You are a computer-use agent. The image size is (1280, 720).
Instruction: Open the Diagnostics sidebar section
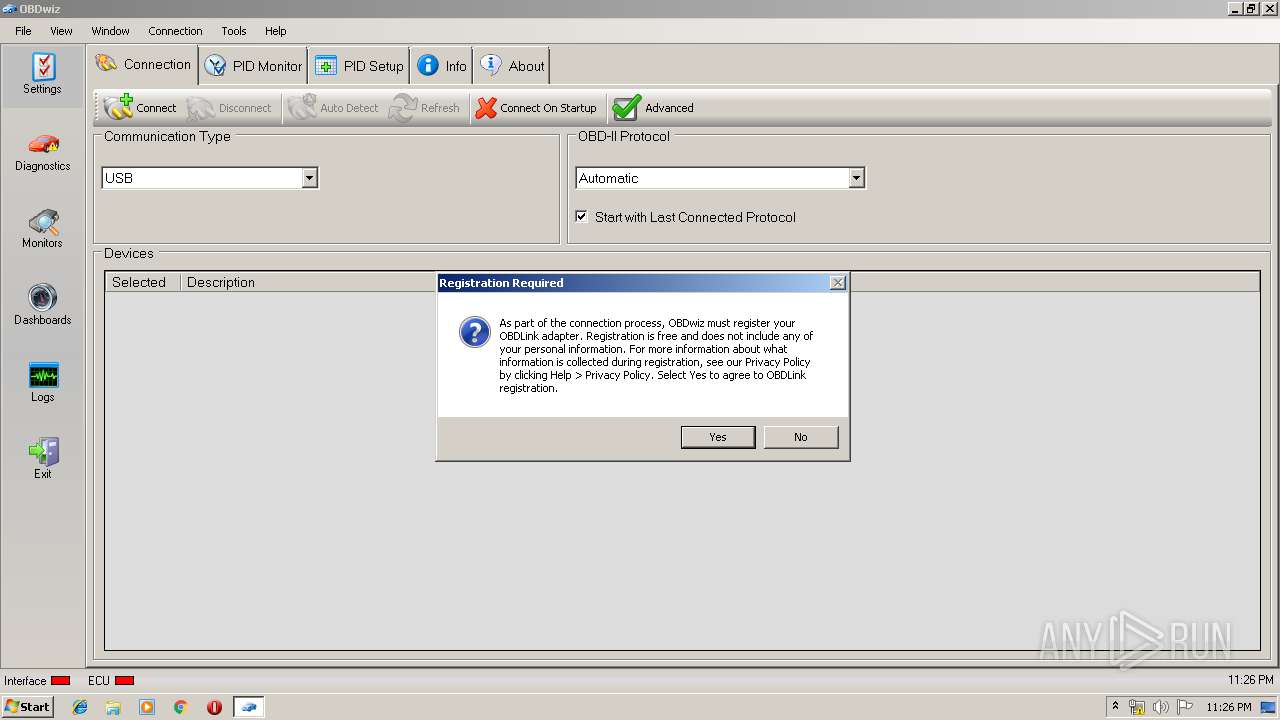(42, 152)
